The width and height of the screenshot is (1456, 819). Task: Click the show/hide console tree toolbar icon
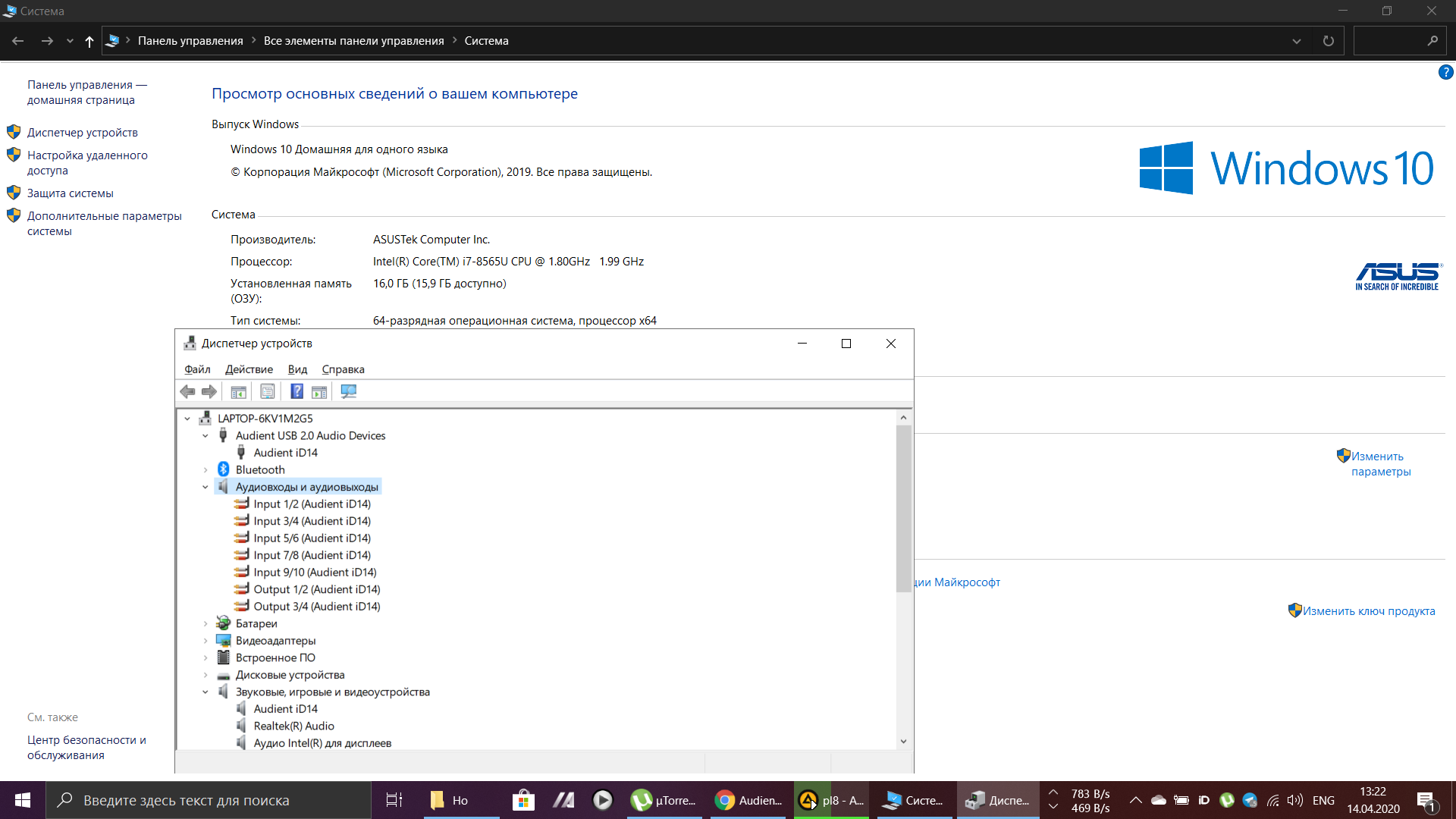pyautogui.click(x=238, y=391)
